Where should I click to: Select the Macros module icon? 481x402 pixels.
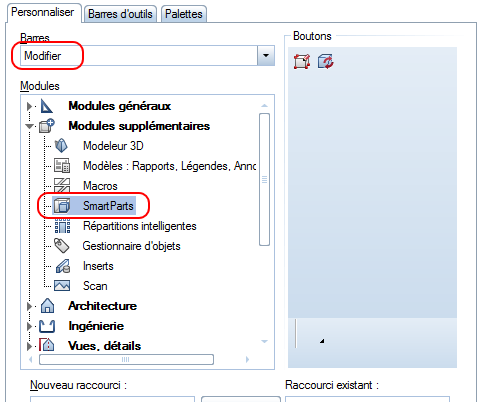click(62, 186)
